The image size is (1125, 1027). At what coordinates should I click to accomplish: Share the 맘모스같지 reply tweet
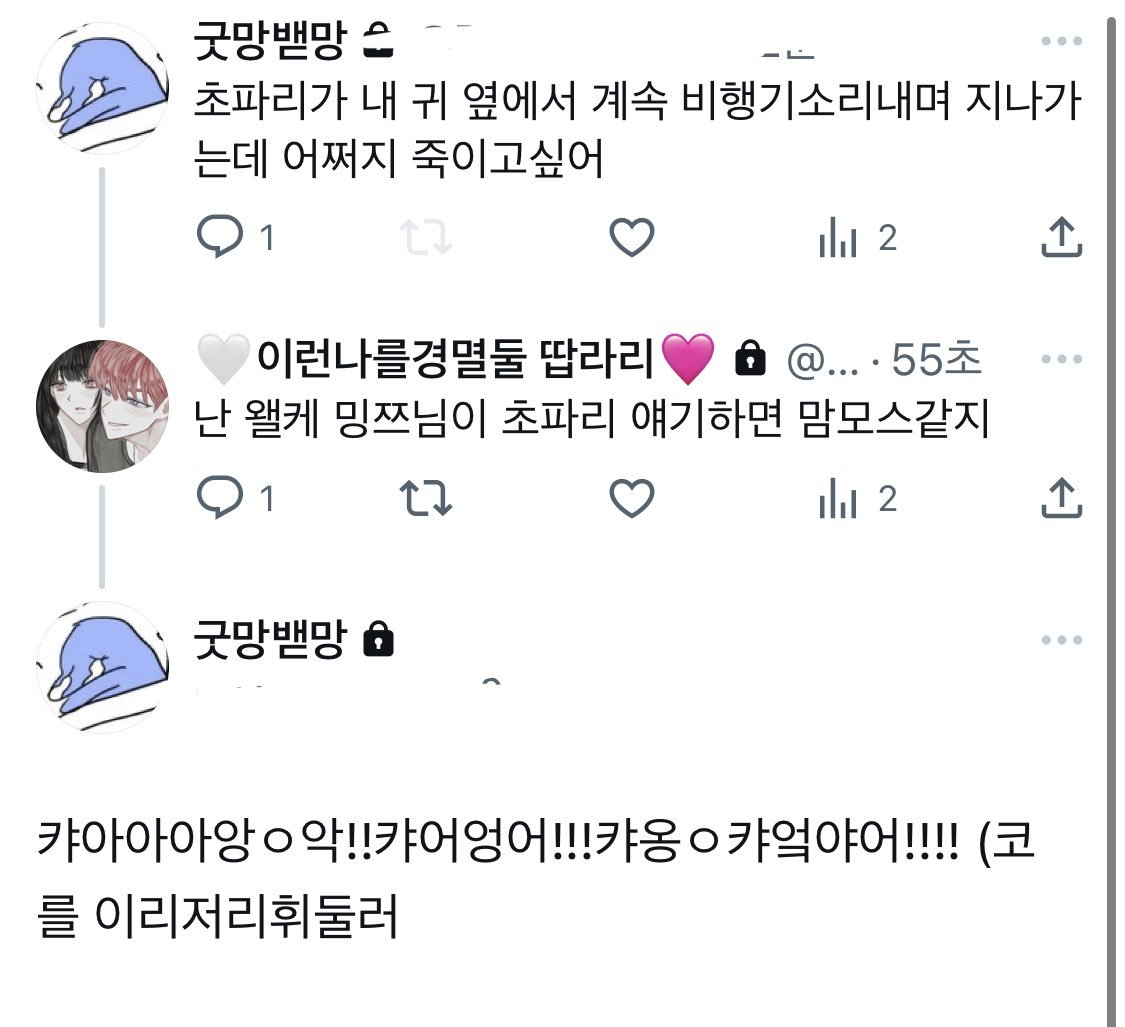[x=1061, y=498]
